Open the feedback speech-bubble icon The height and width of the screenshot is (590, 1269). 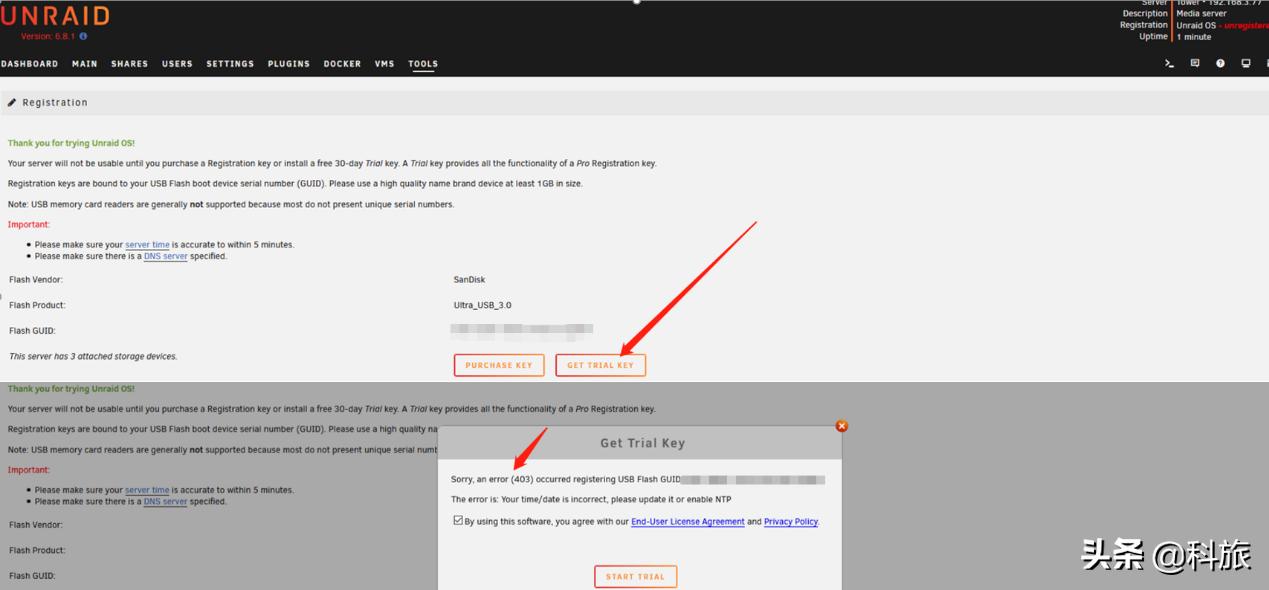coord(1195,63)
